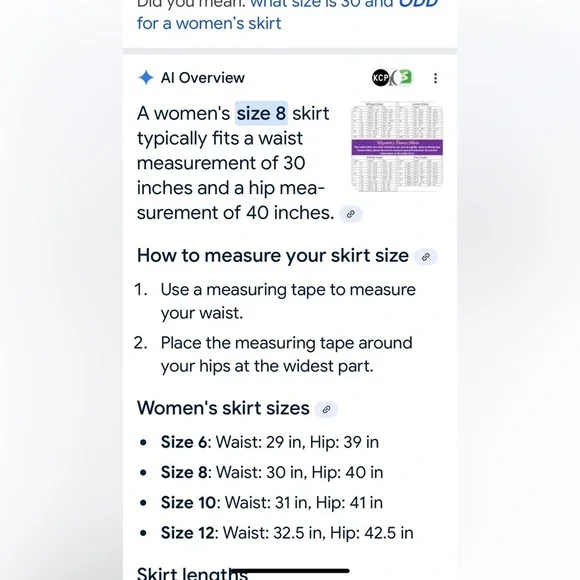Select the 'How to measure your skirt size' heading
Image resolution: width=580 pixels, height=580 pixels.
point(273,256)
